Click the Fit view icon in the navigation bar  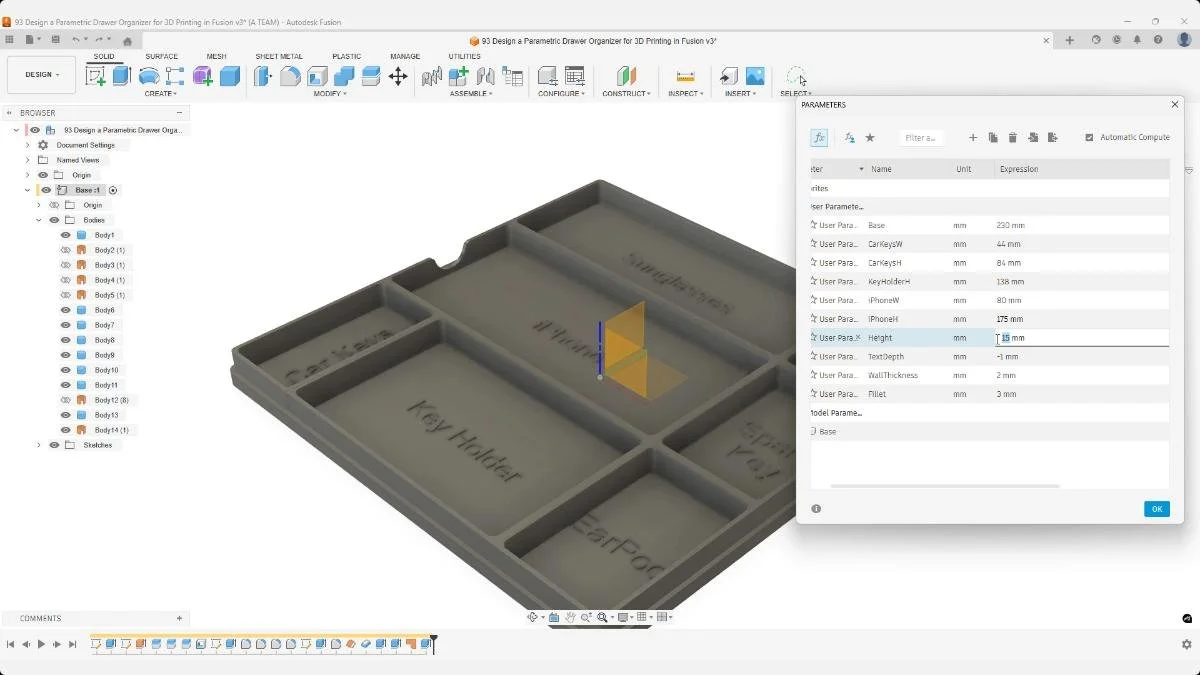coord(603,617)
